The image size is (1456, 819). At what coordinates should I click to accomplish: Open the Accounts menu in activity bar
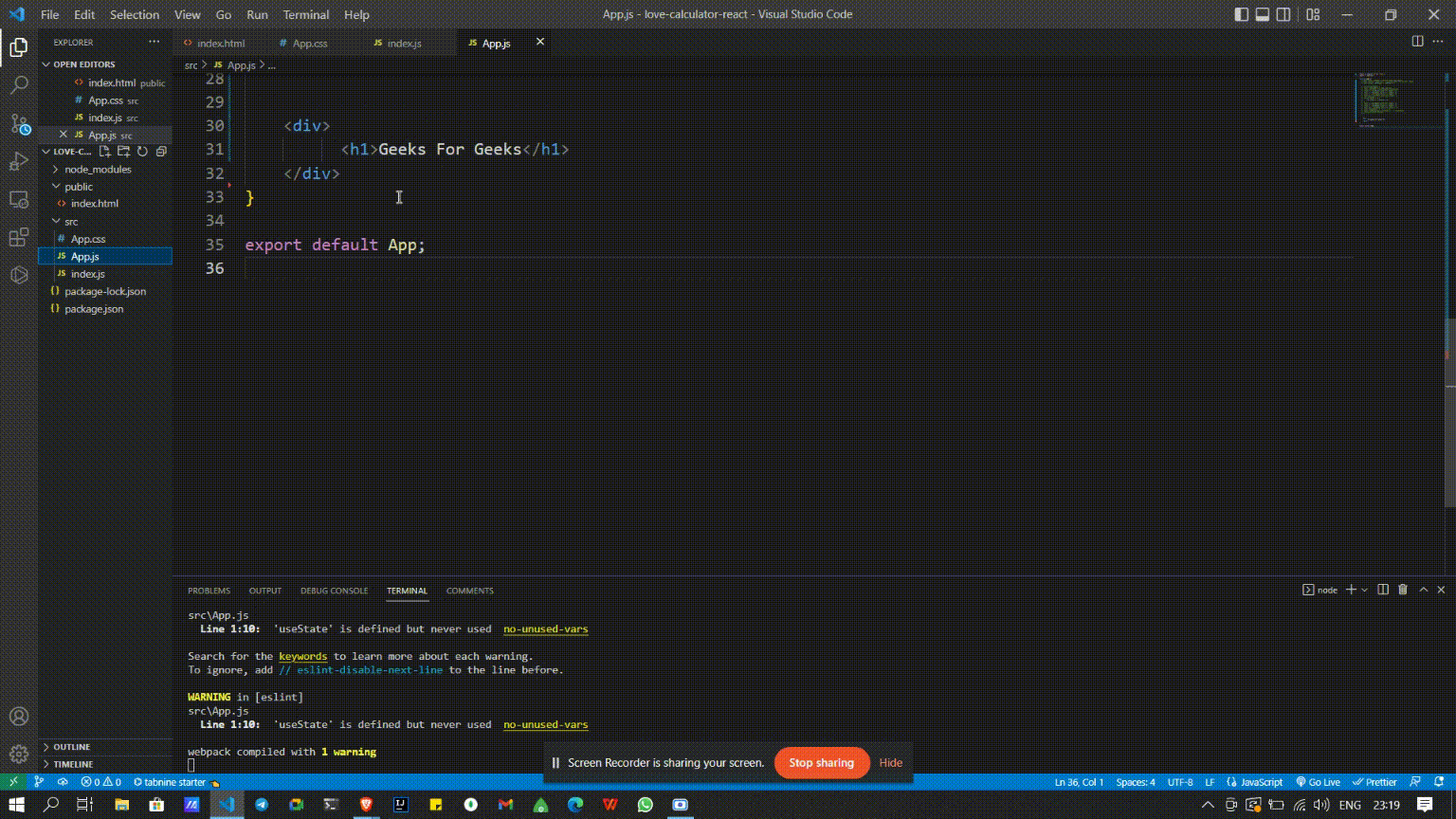19,716
